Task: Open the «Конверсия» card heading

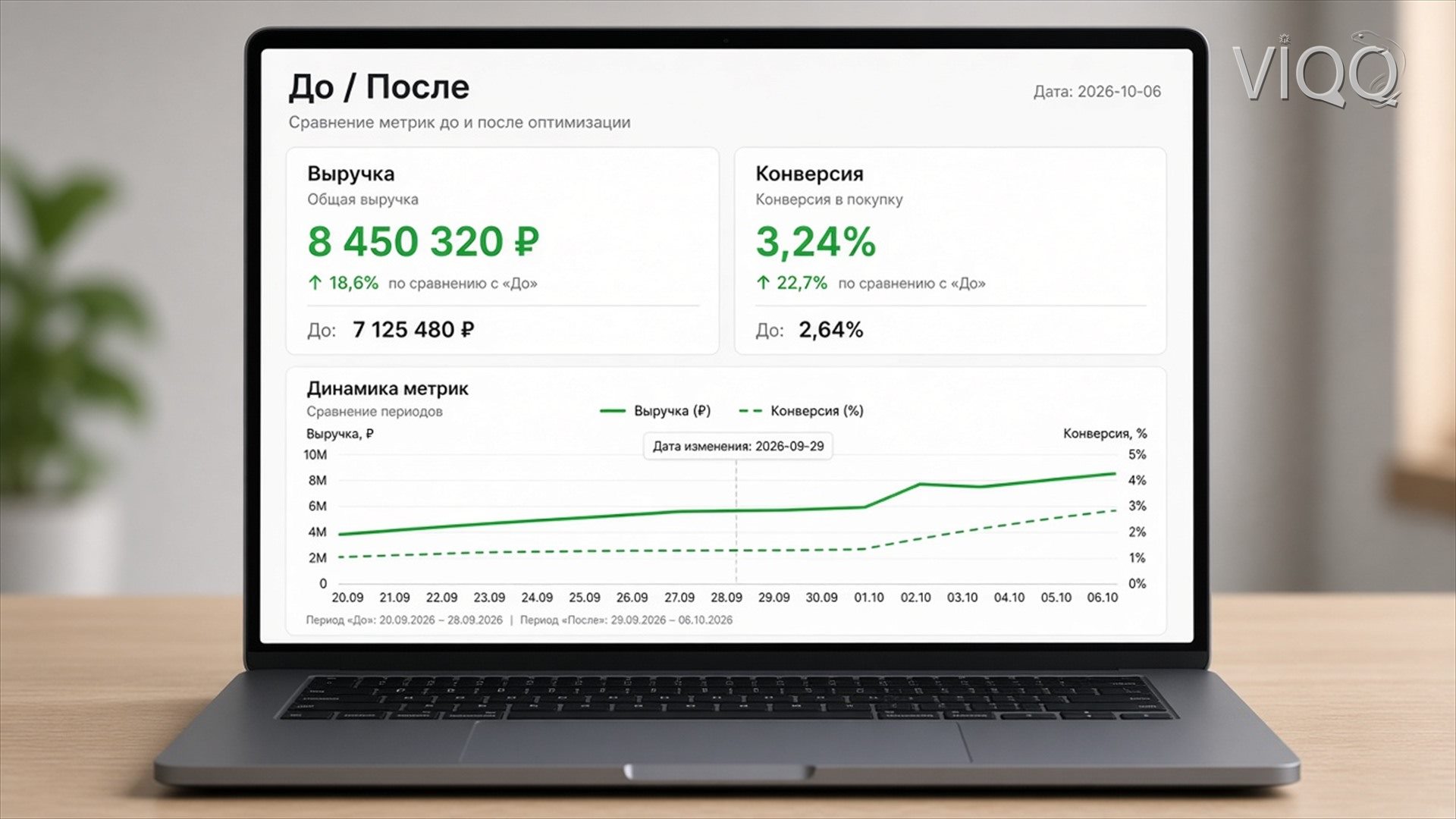Action: [809, 174]
